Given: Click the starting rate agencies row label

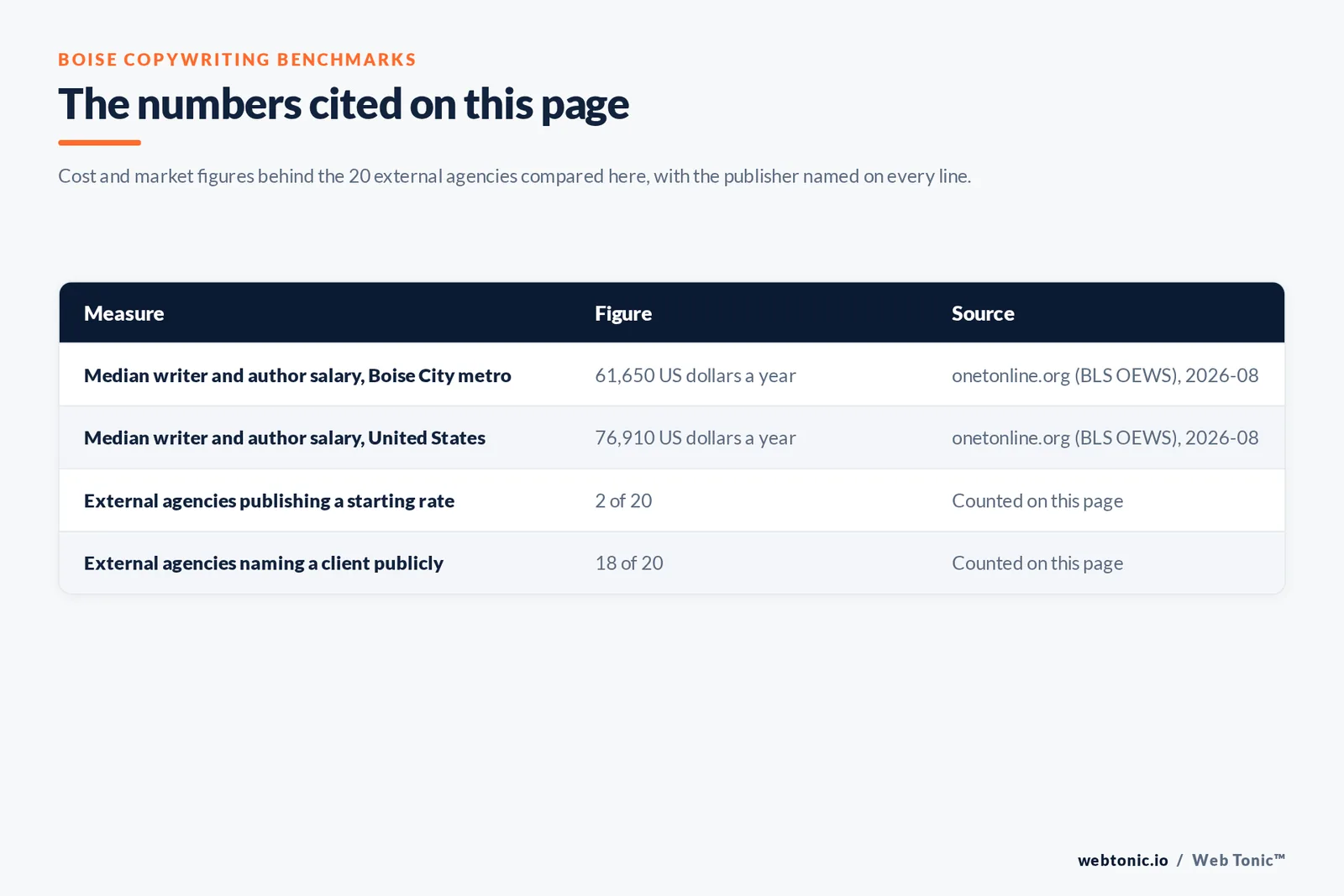Looking at the screenshot, I should point(269,500).
